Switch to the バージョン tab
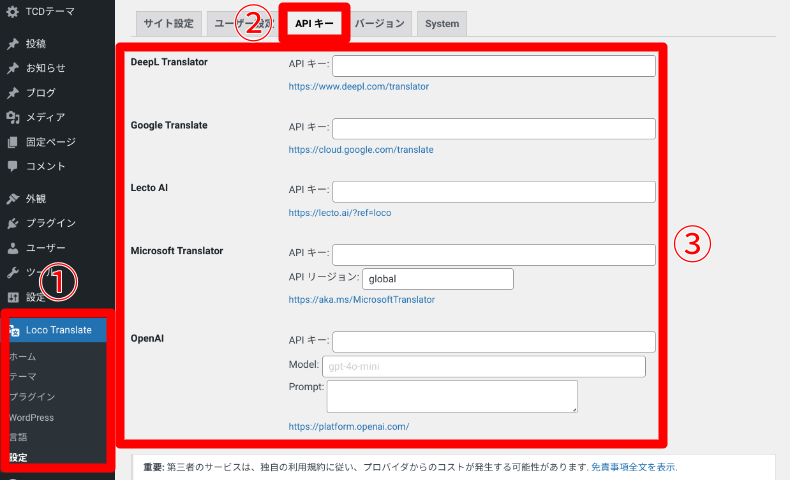This screenshot has height=480, width=790. (379, 24)
